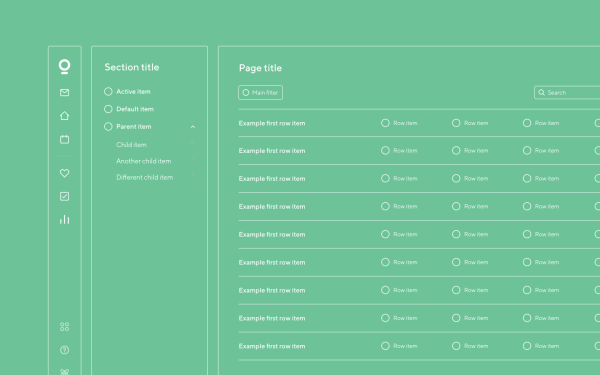Select Example first row item in top row
The height and width of the screenshot is (375, 600).
[272, 123]
